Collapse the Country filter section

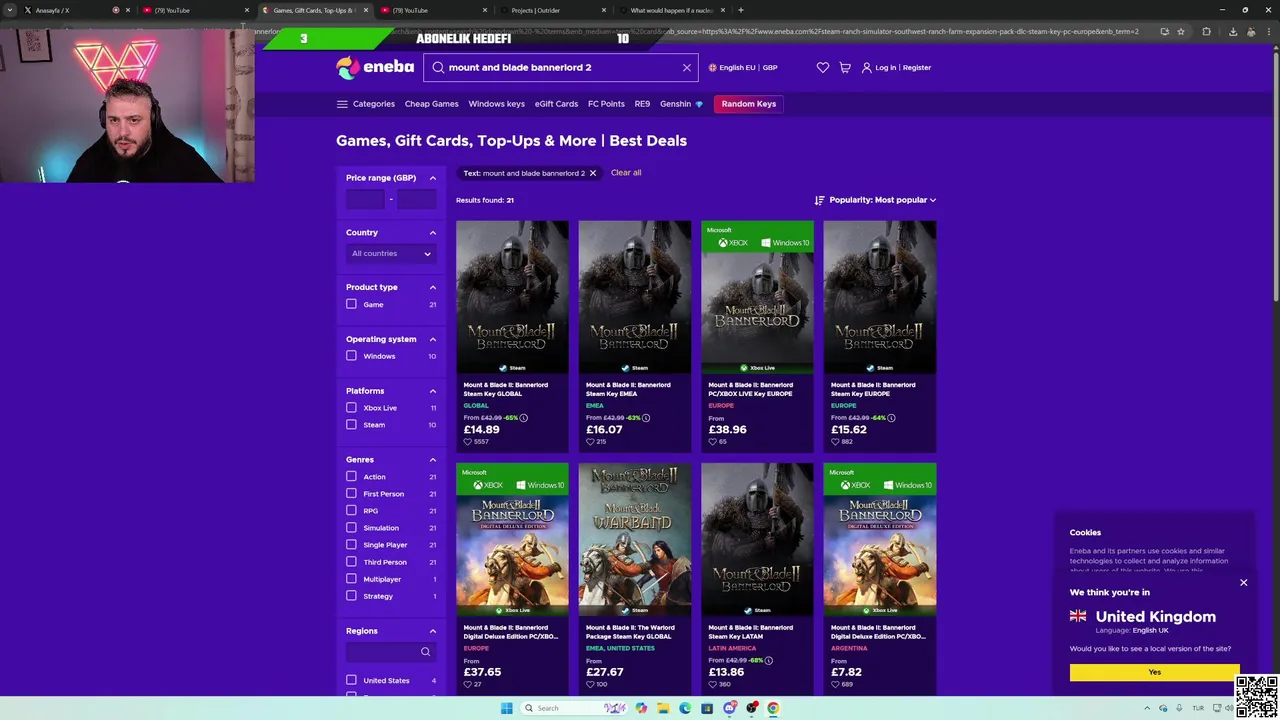coord(433,233)
